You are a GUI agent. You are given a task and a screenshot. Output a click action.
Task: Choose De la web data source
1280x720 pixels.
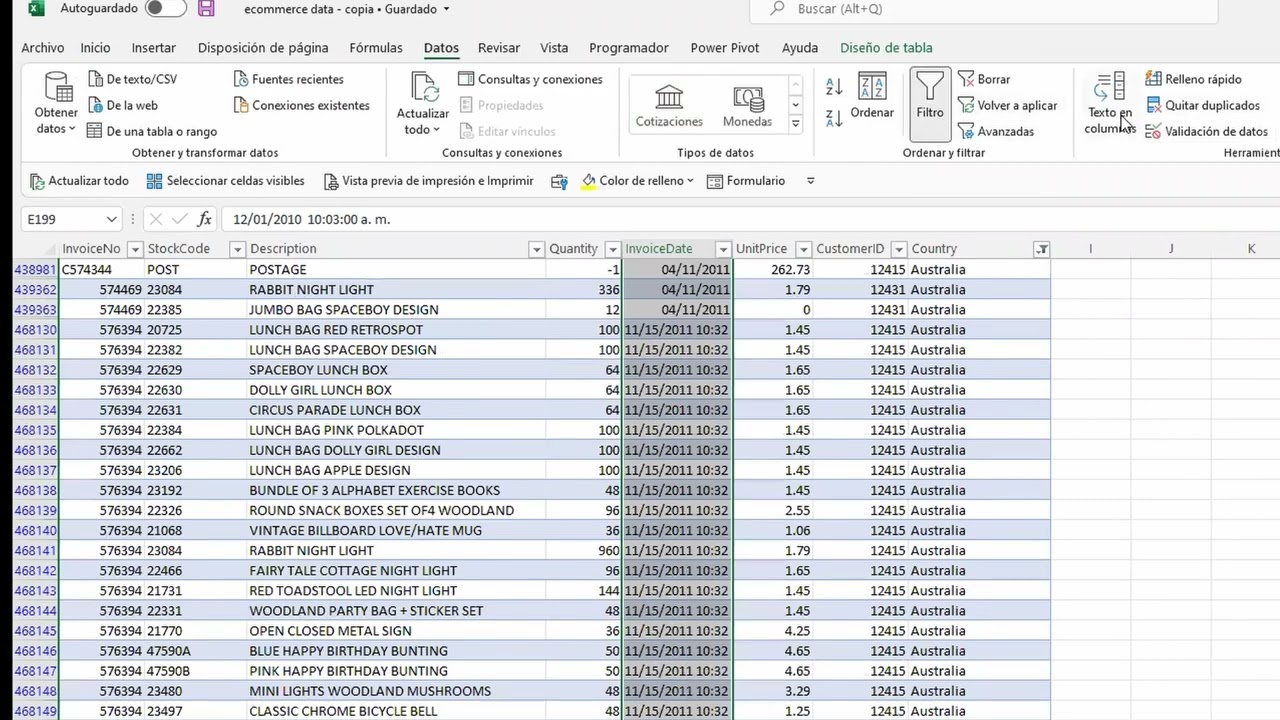click(122, 105)
